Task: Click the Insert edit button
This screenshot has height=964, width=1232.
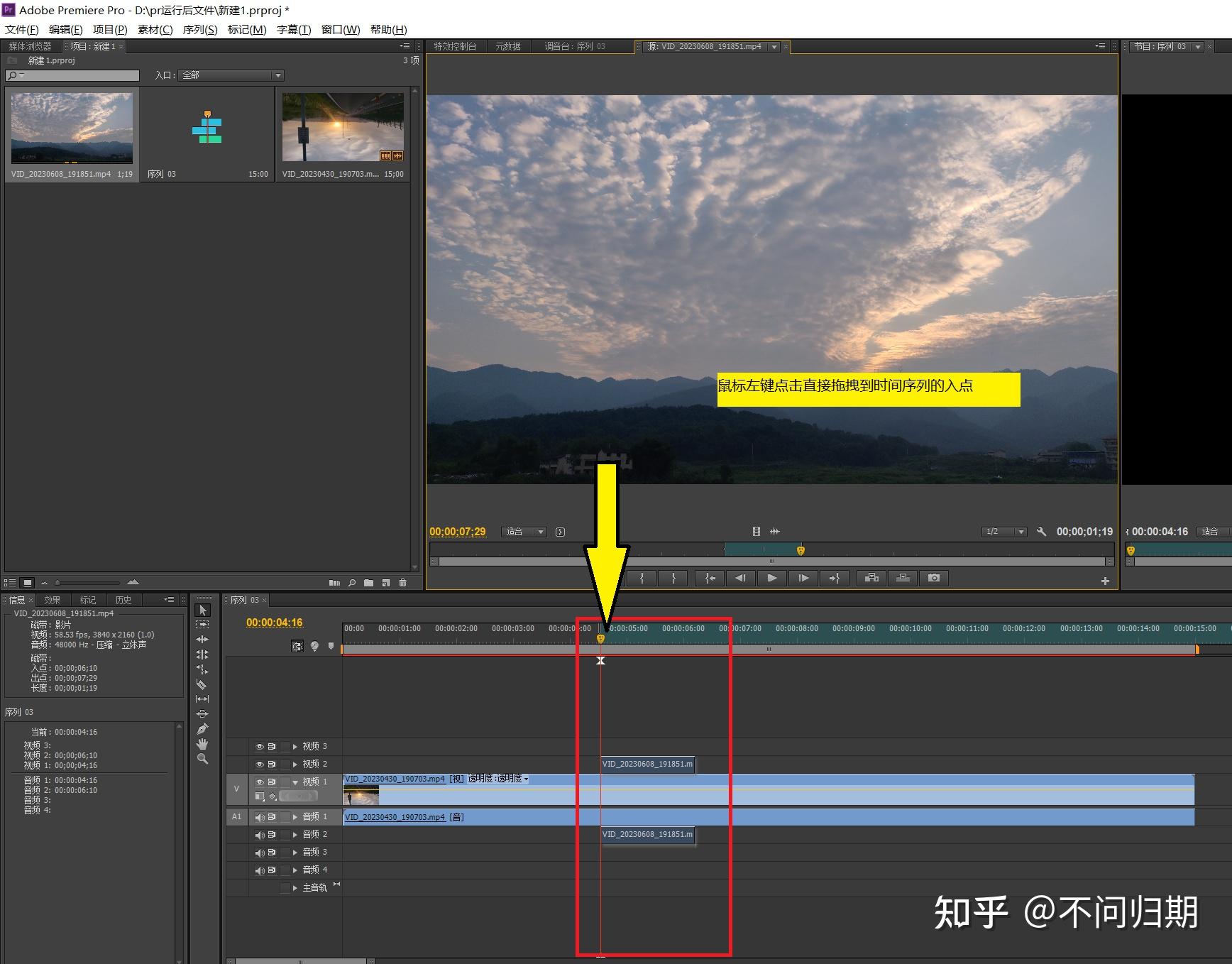Action: (x=871, y=579)
